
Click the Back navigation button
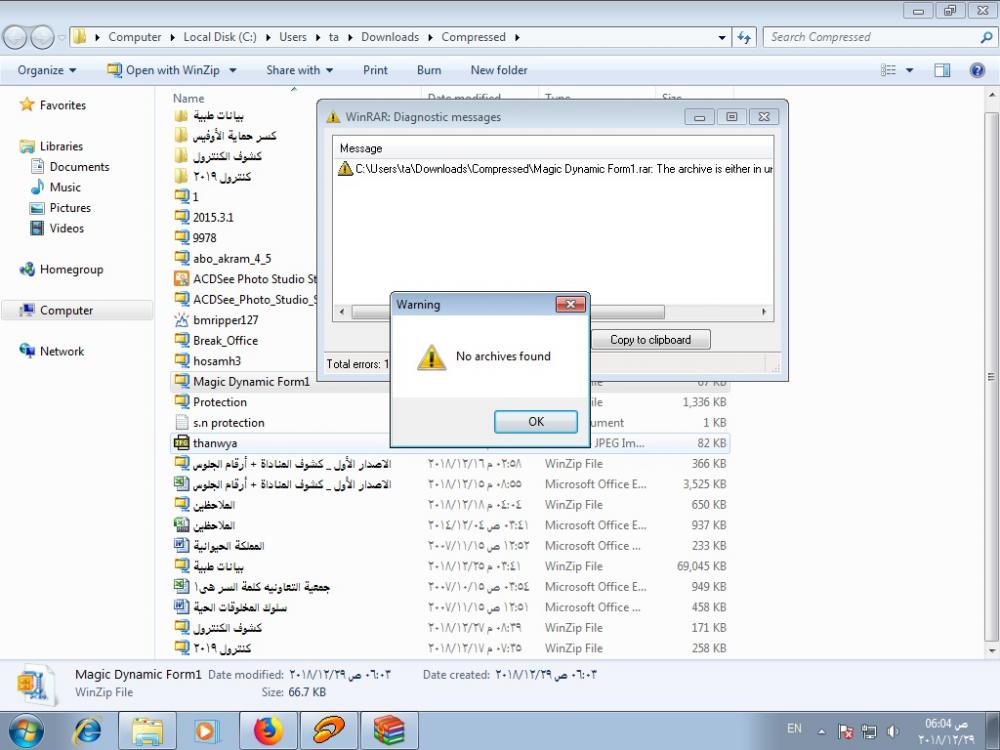pyautogui.click(x=15, y=38)
